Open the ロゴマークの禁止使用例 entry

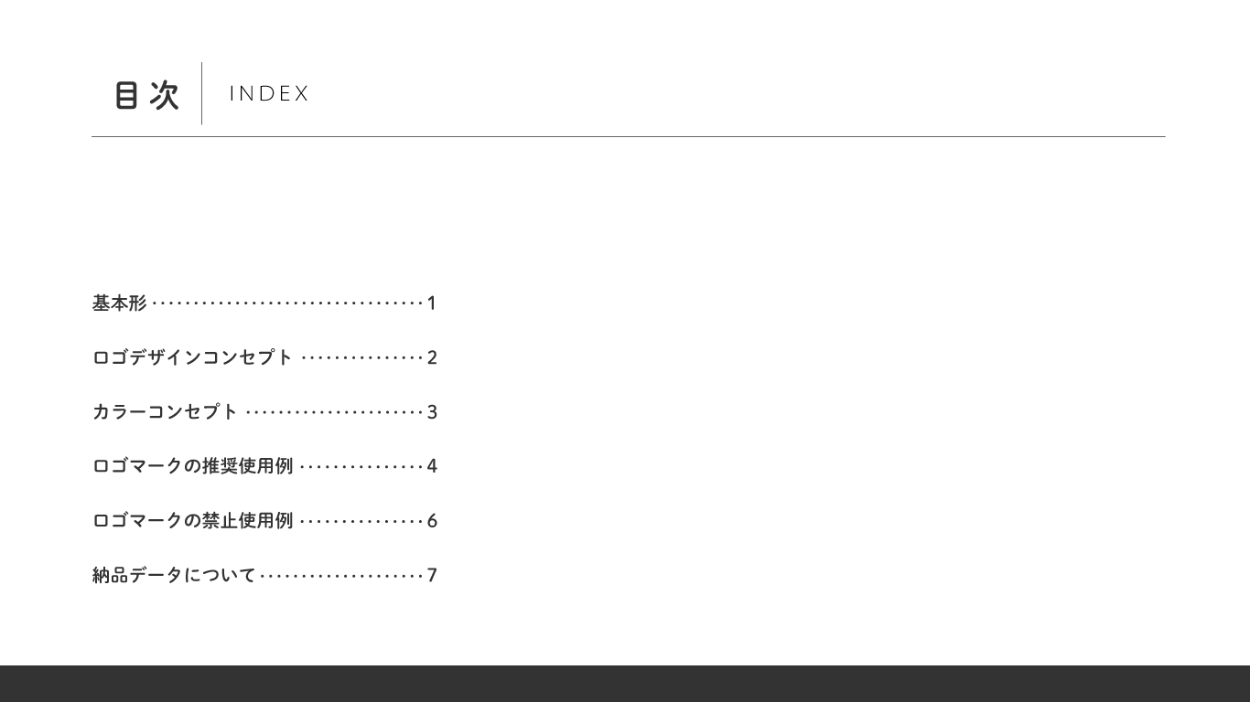(x=192, y=521)
